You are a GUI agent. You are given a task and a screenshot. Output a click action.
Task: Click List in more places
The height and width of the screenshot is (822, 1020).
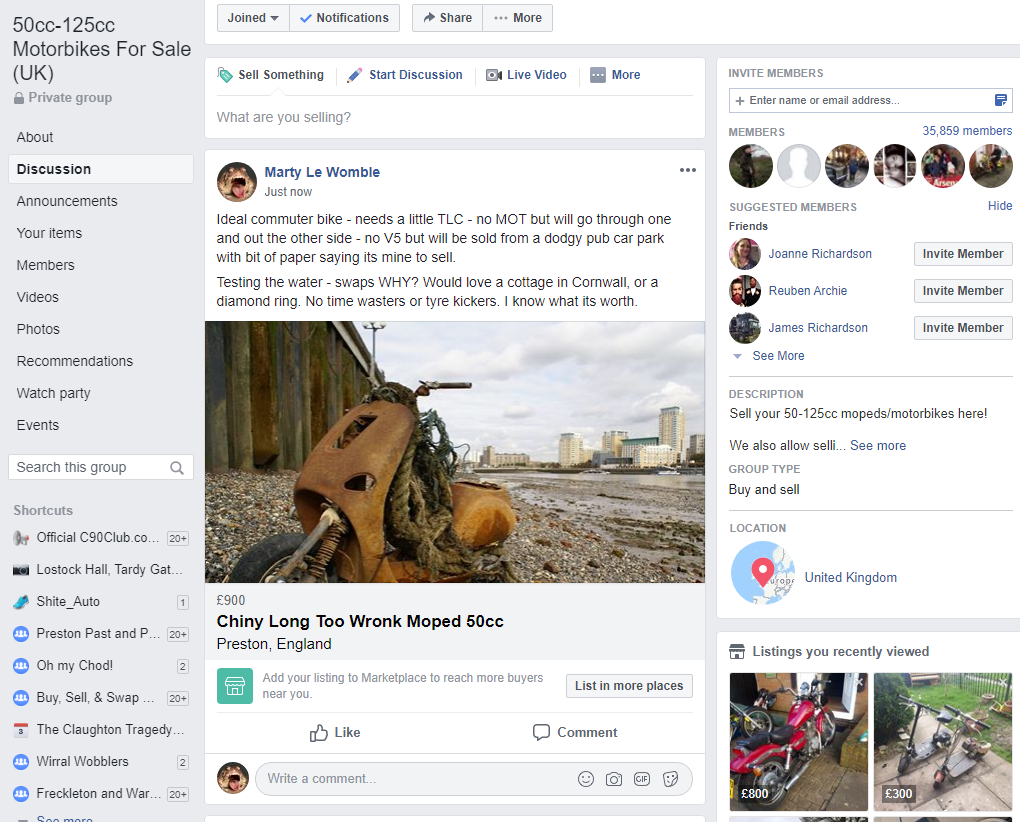pyautogui.click(x=629, y=686)
